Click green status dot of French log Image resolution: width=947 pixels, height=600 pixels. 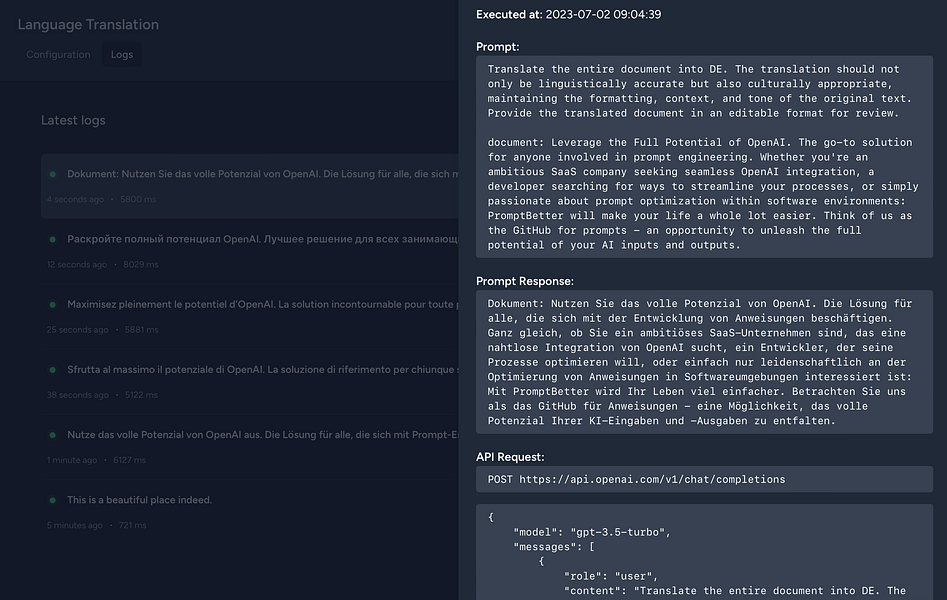53,305
